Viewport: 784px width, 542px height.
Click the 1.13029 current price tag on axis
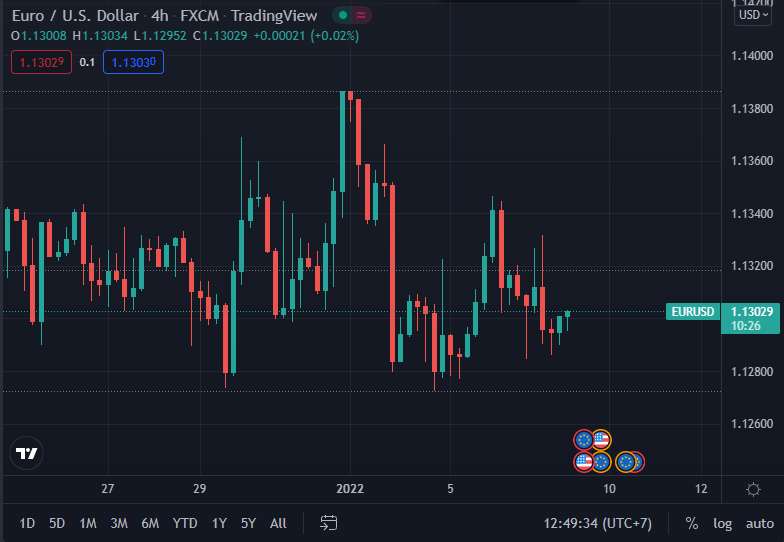(750, 318)
